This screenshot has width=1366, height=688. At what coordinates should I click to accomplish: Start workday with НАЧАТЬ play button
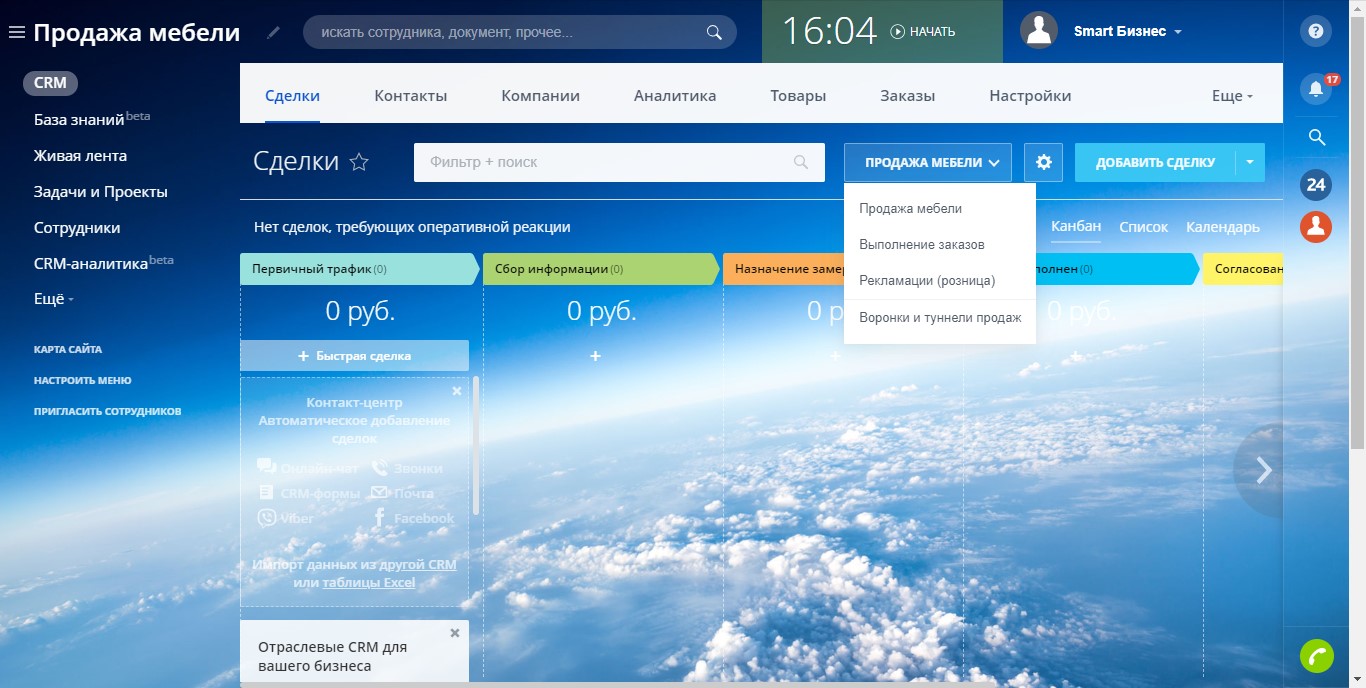(x=923, y=32)
